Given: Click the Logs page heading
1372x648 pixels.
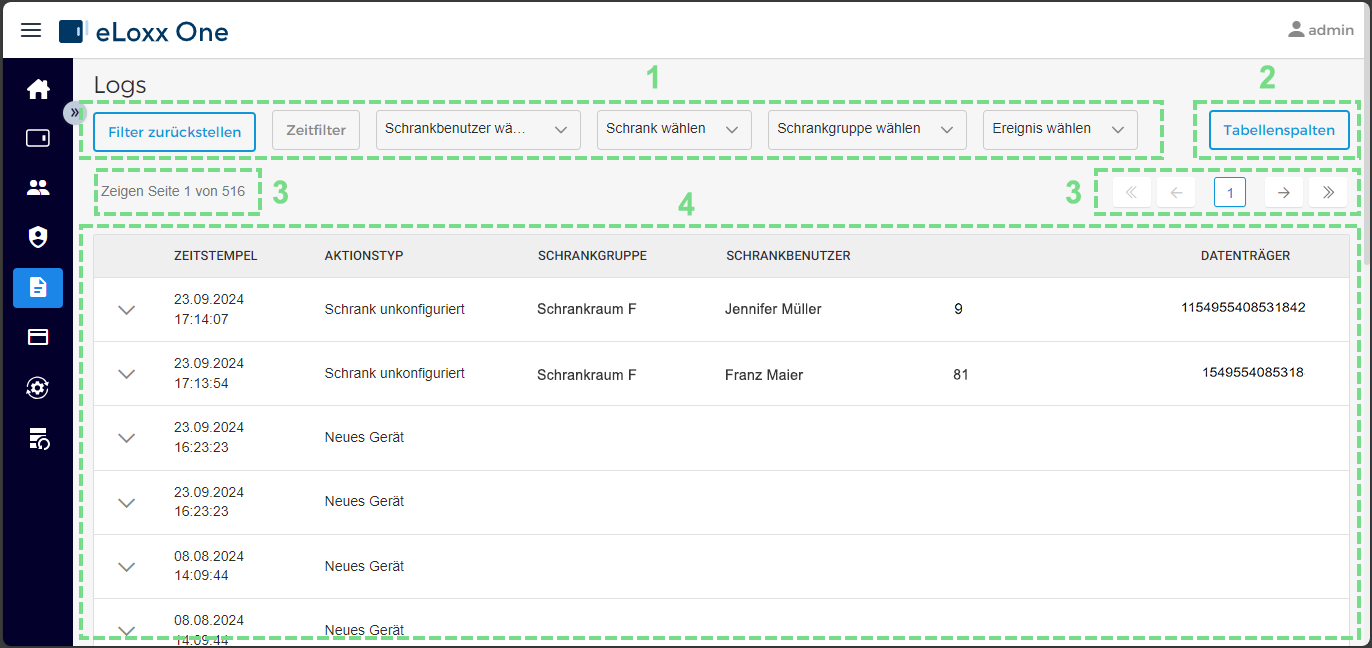Looking at the screenshot, I should pyautogui.click(x=120, y=85).
